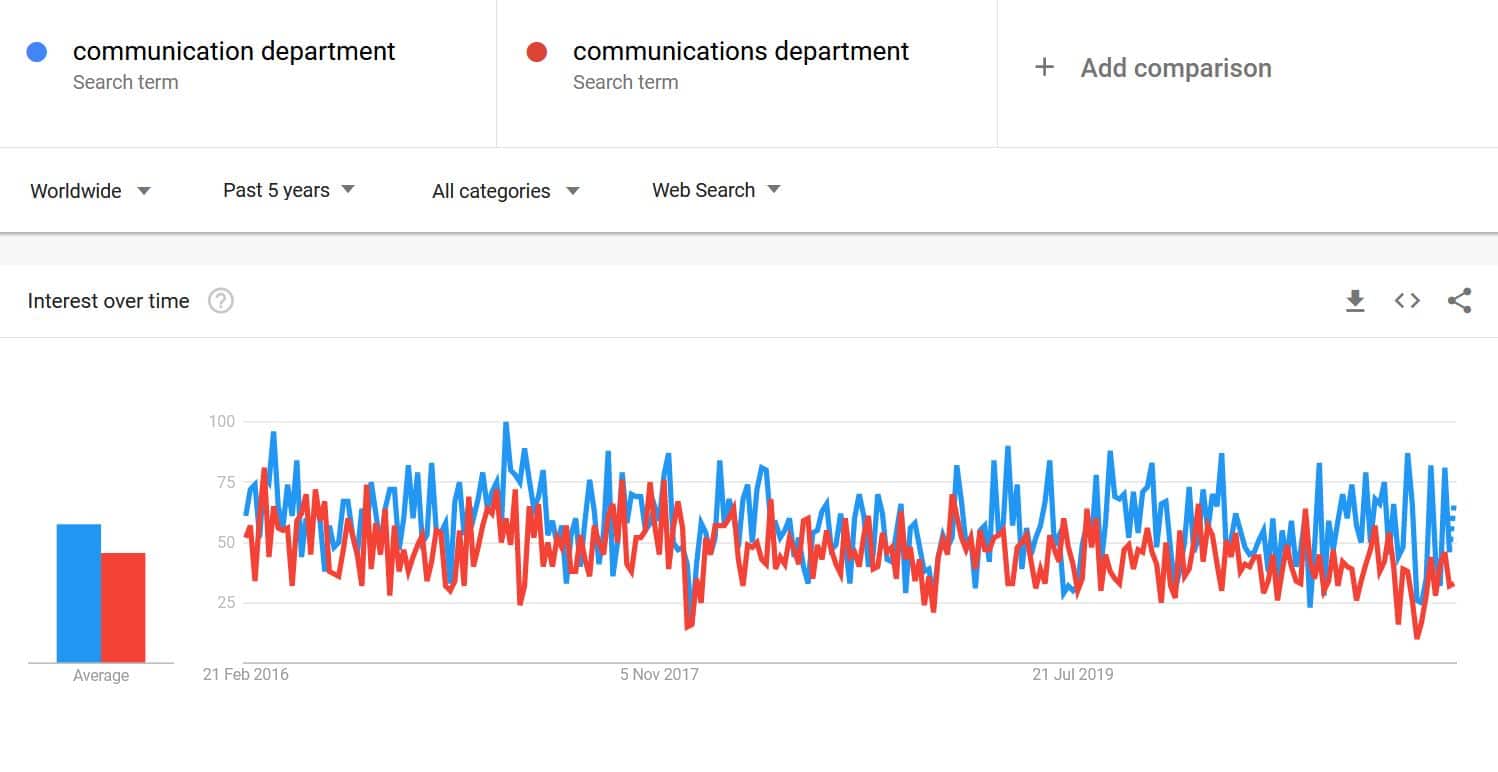Viewport: 1498px width, 772px height.
Task: Click the 21 Jul 2019 axis label
Action: (1072, 674)
